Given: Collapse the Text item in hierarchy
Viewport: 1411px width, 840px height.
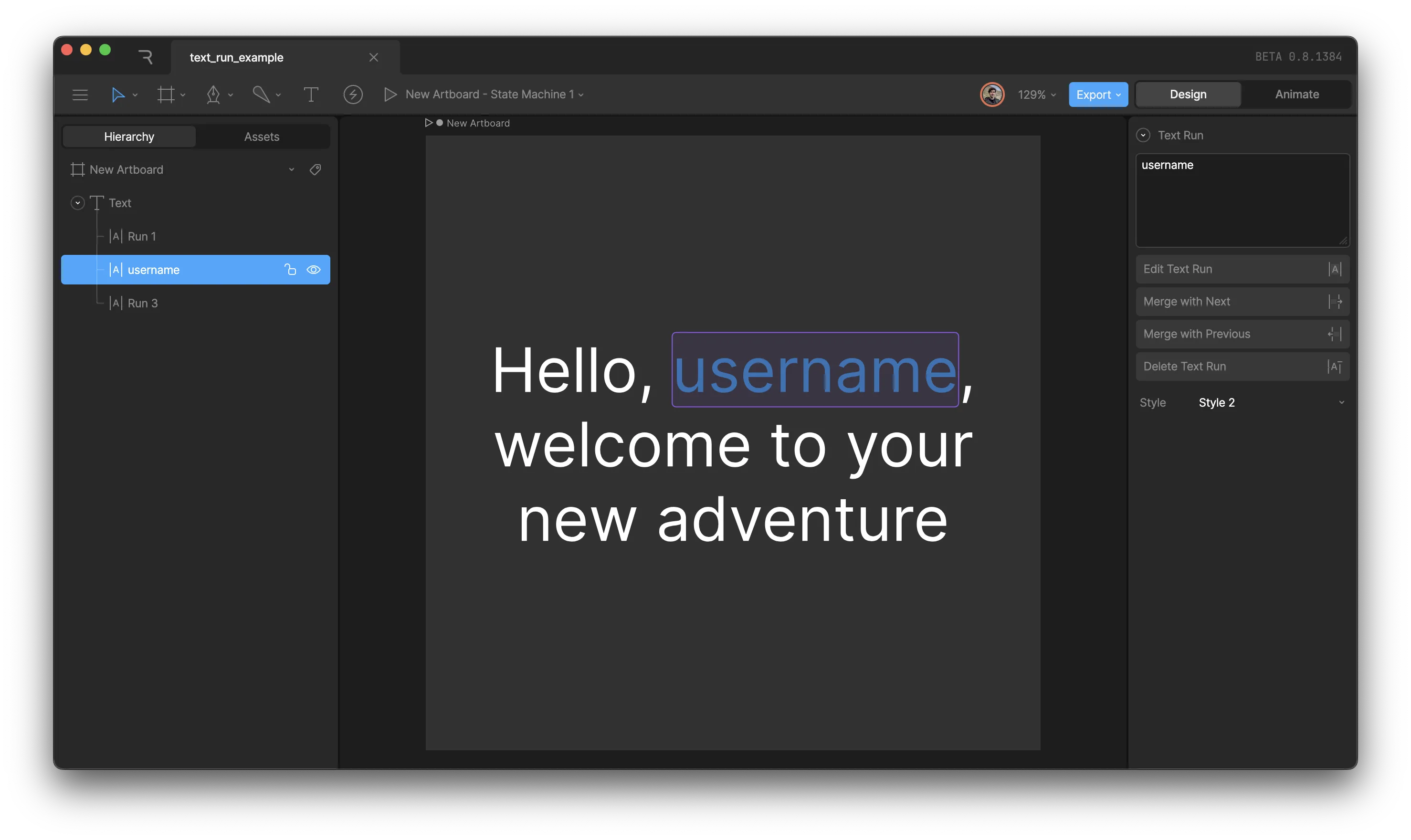Looking at the screenshot, I should [77, 203].
